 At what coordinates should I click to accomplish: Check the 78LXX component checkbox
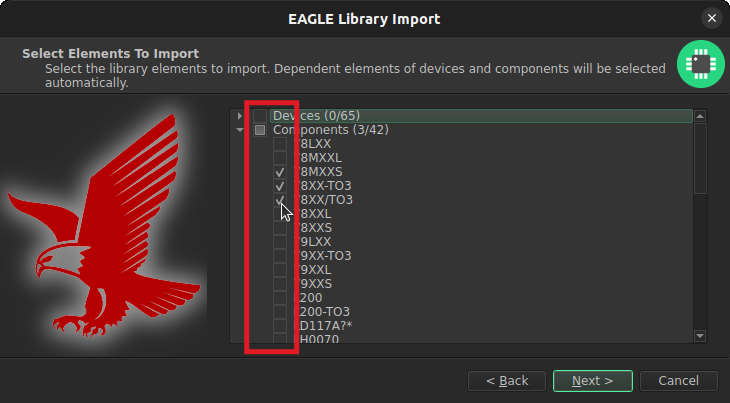[280, 144]
